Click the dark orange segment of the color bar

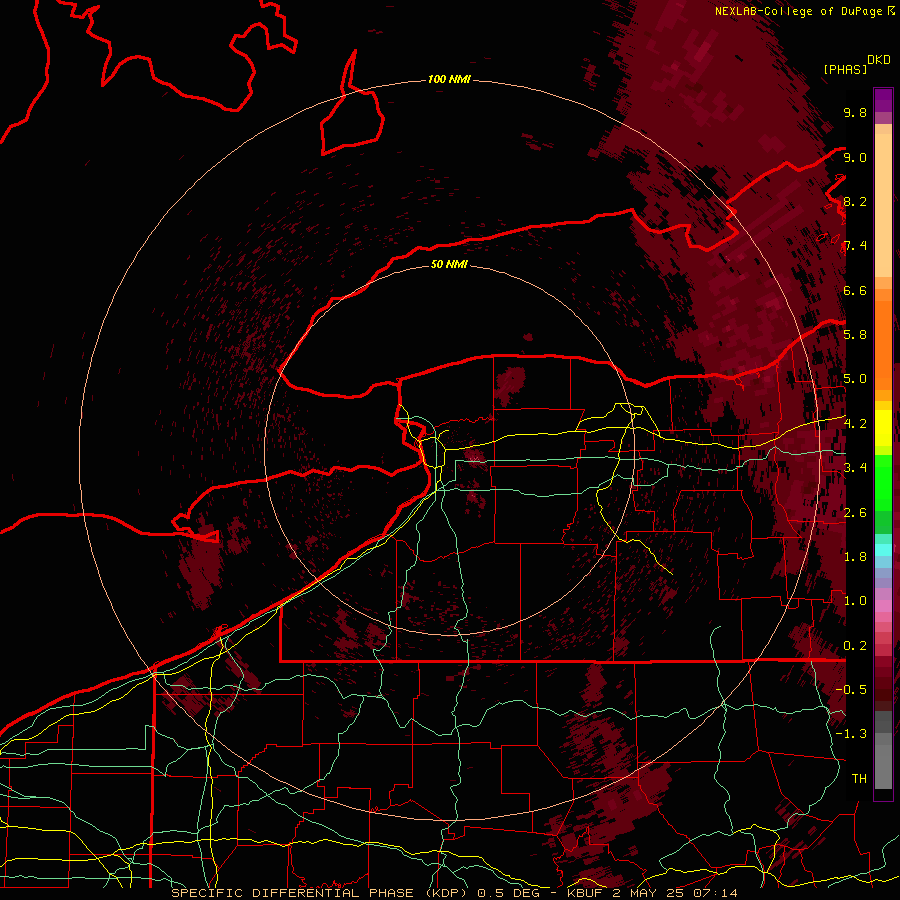[x=883, y=344]
